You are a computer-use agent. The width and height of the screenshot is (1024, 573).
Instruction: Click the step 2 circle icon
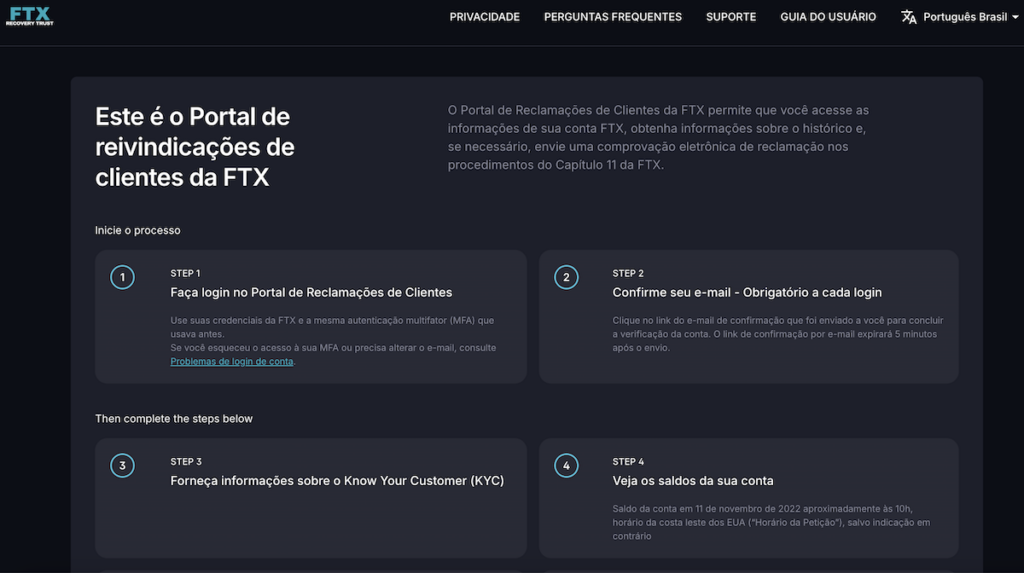point(566,277)
